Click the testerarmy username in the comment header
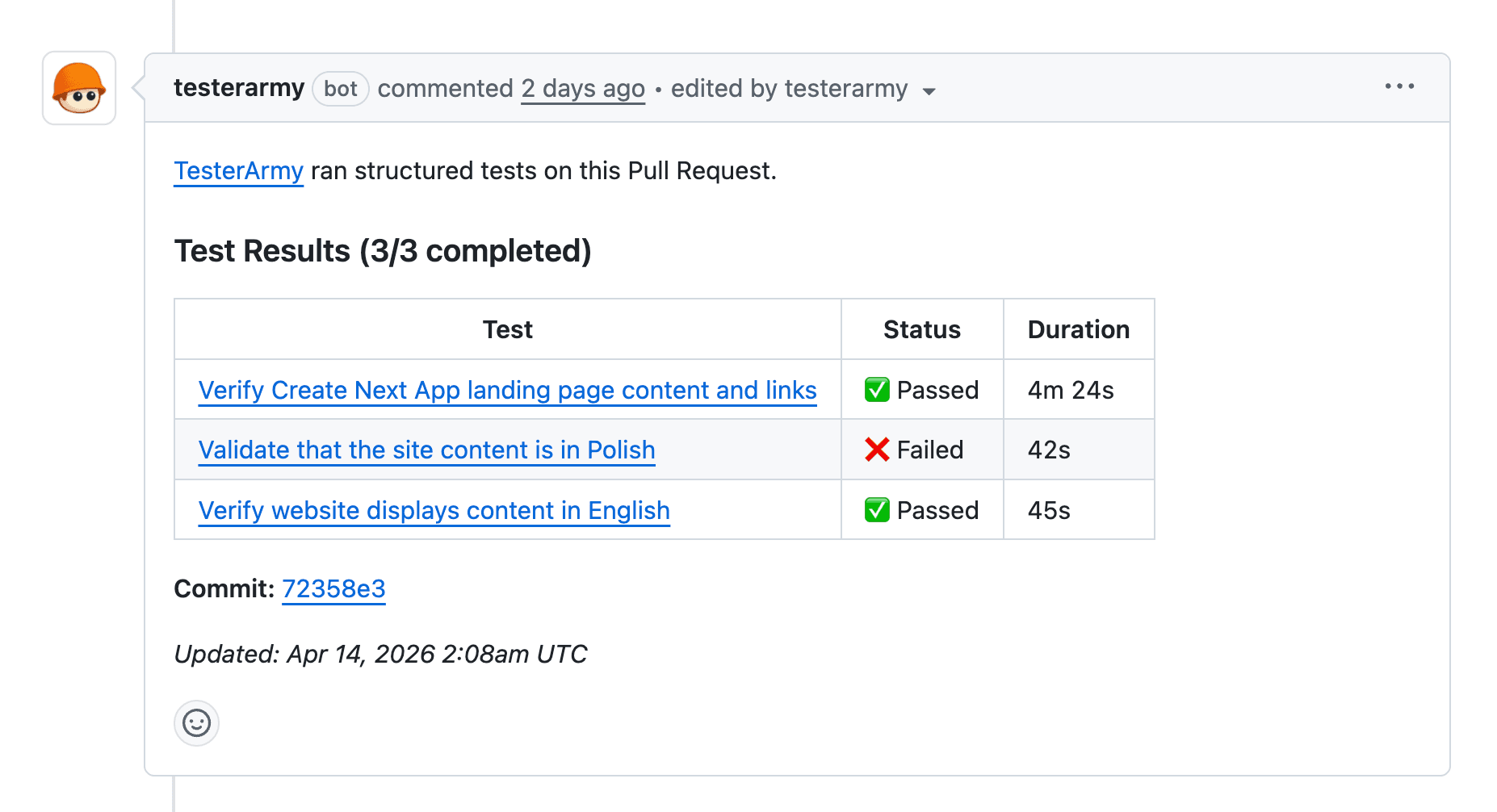 [x=238, y=88]
